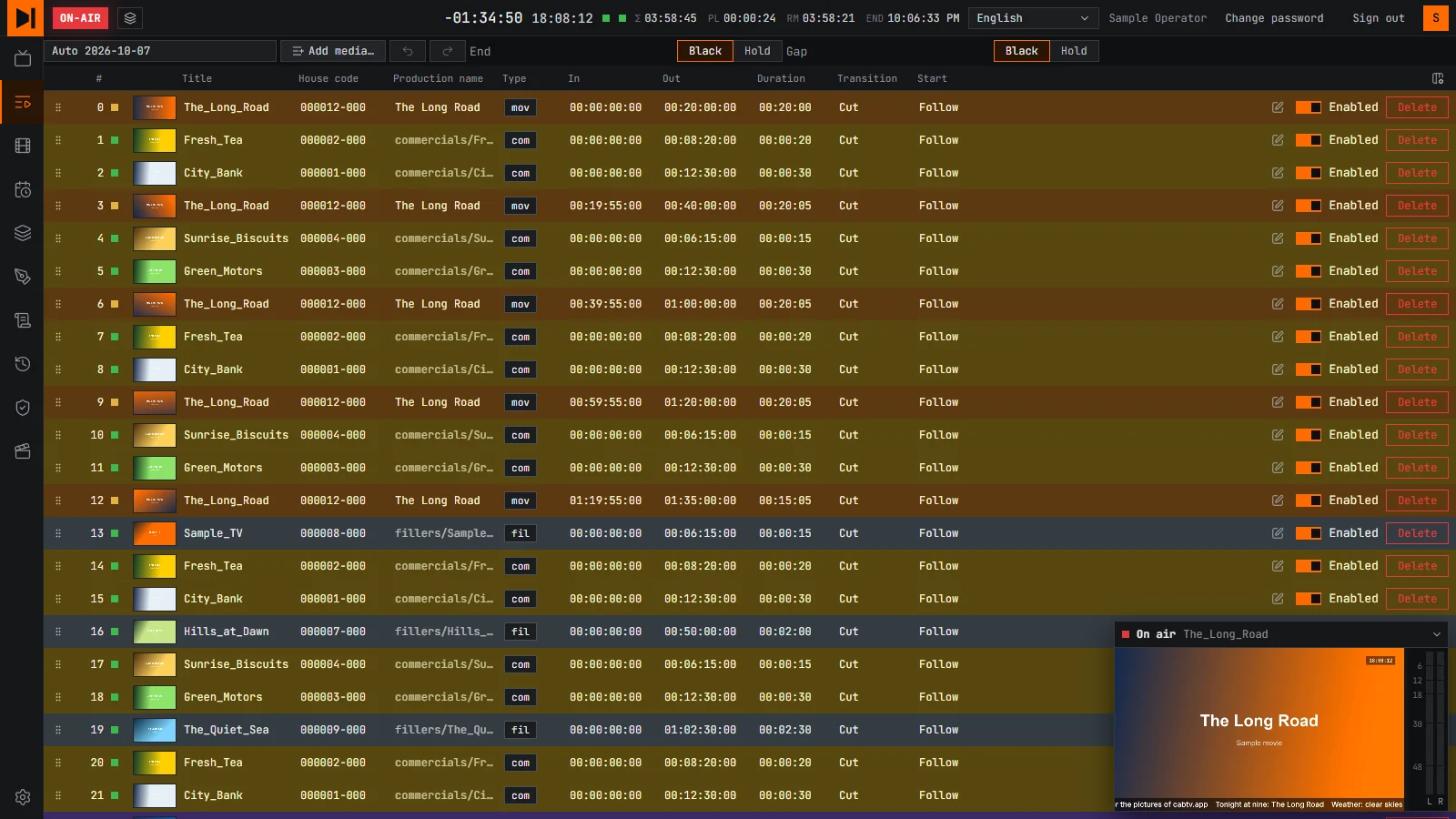Delete the City_Bank row 2 item

click(x=1417, y=173)
